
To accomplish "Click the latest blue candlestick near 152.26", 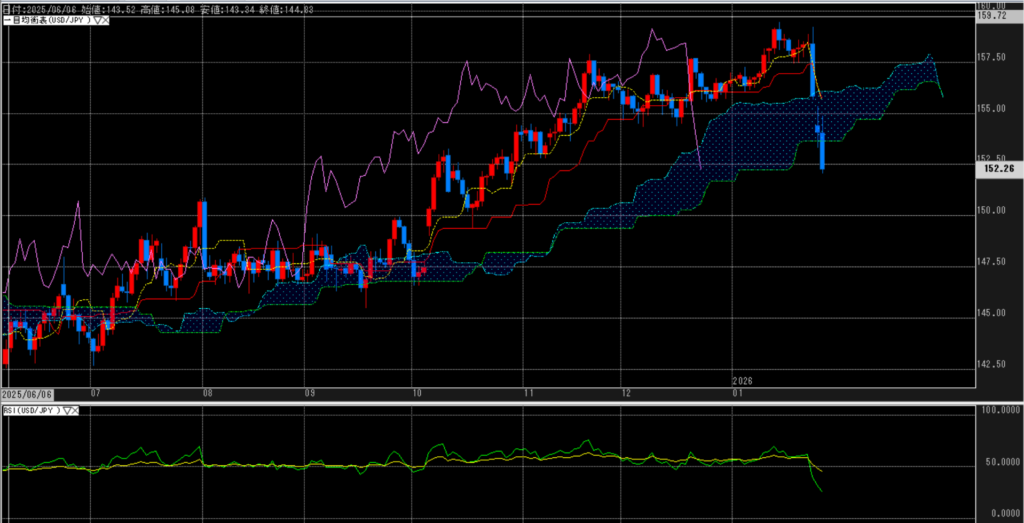I will pyautogui.click(x=822, y=150).
